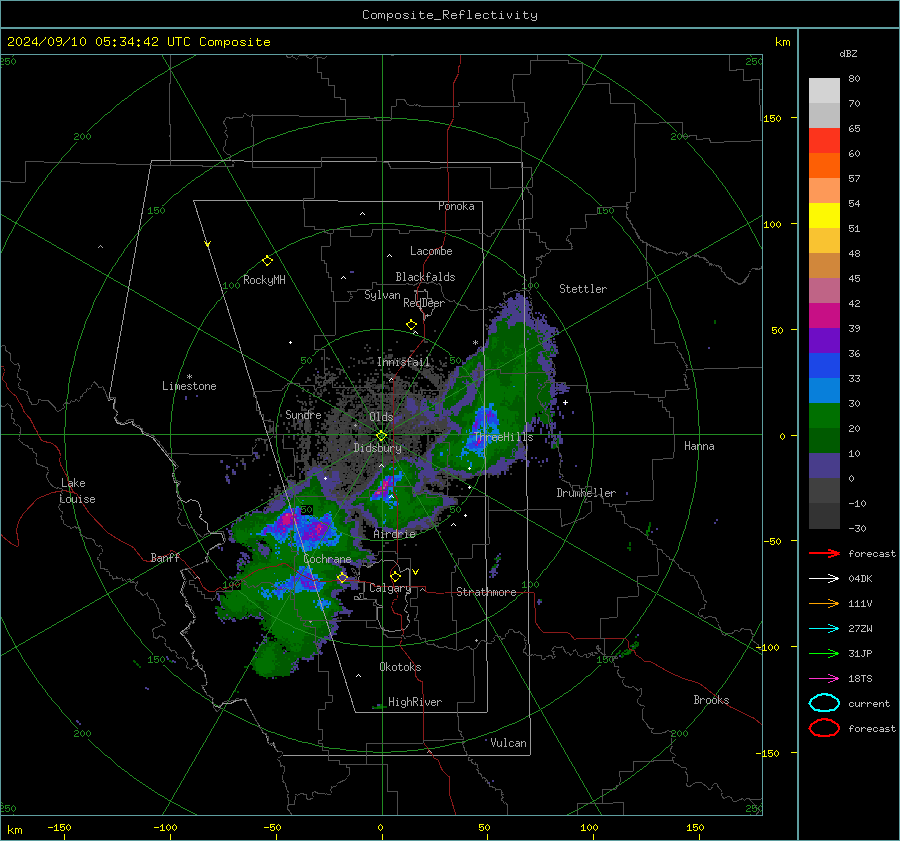Click the Cochrane map label
Screen dimensions: 900x841
point(327,559)
